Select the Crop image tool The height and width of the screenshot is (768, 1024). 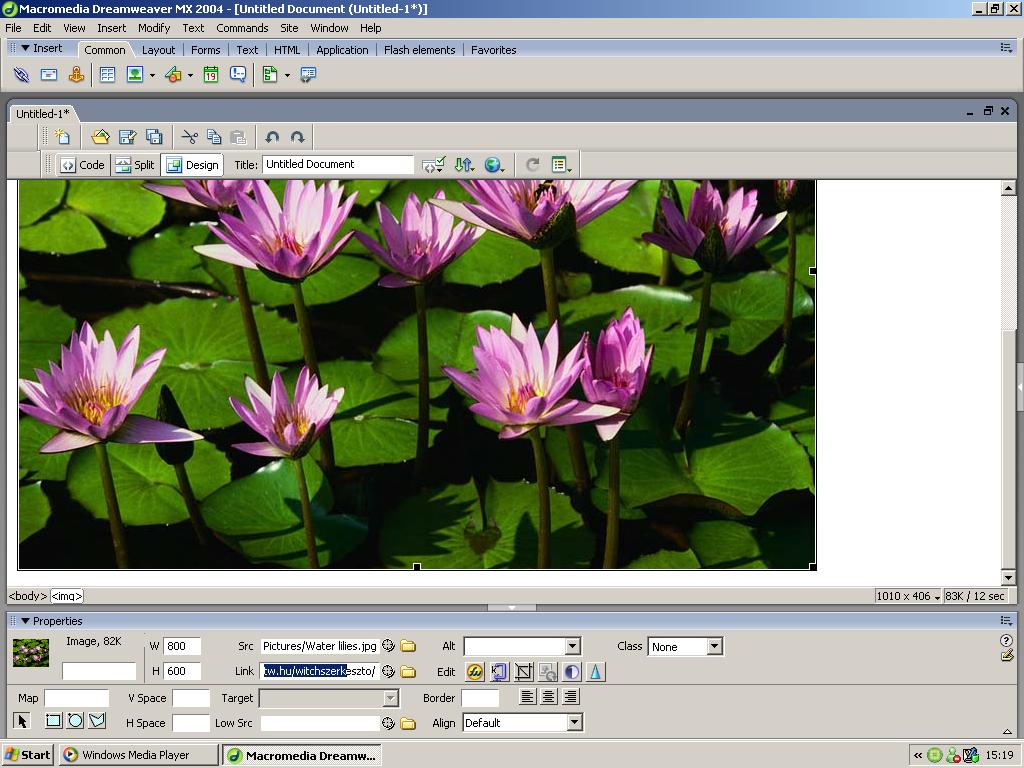pyautogui.click(x=523, y=672)
